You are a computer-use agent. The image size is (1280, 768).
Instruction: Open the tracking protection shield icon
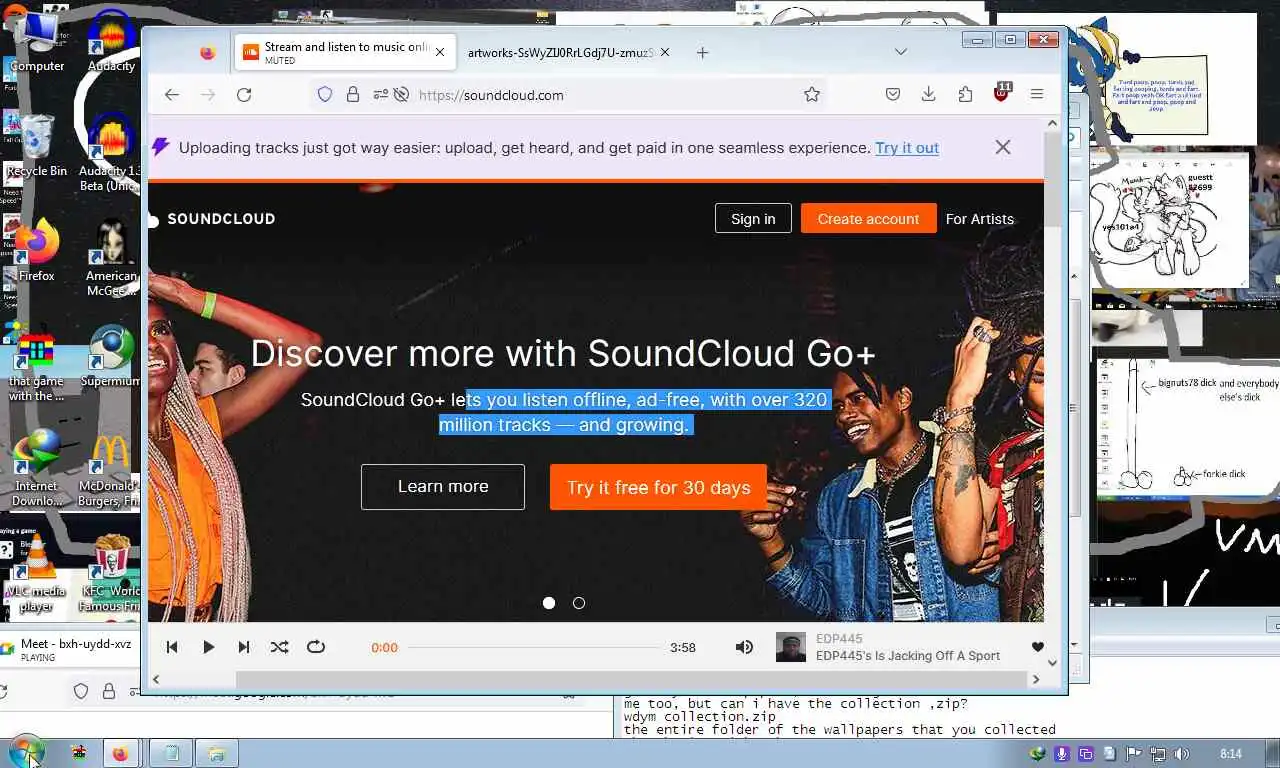(325, 95)
